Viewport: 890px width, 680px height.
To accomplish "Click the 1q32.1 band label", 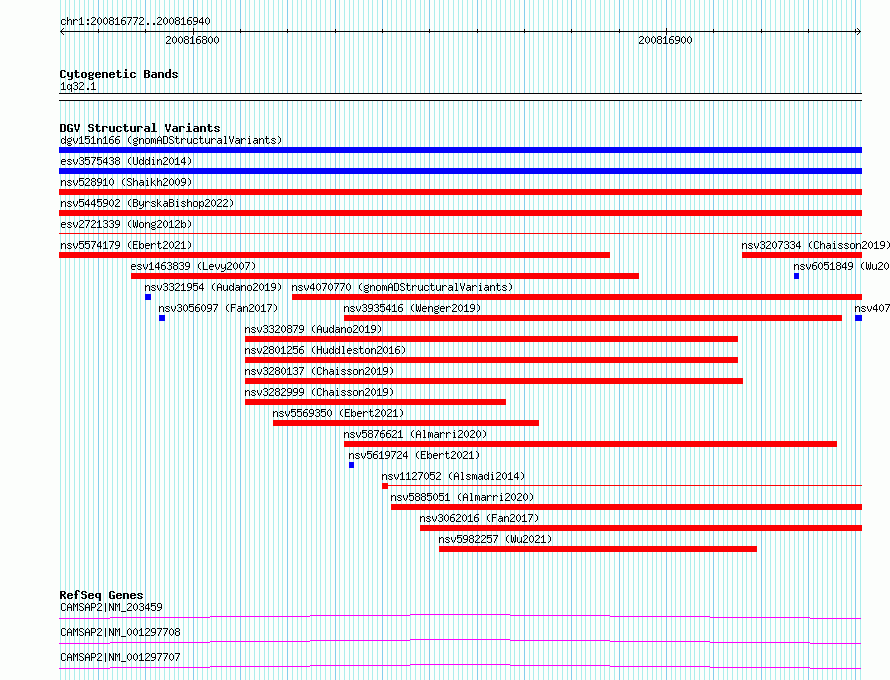I will point(78,87).
